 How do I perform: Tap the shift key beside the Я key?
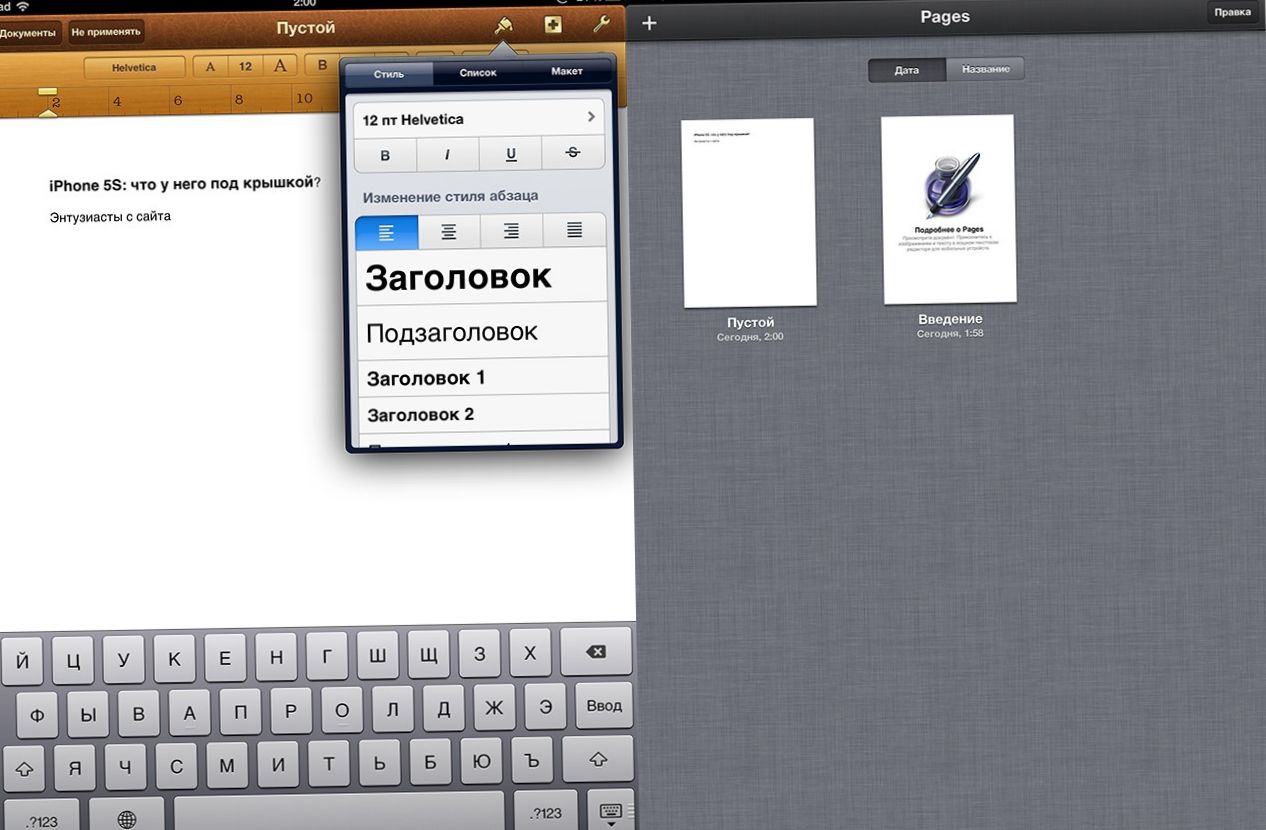click(x=24, y=767)
